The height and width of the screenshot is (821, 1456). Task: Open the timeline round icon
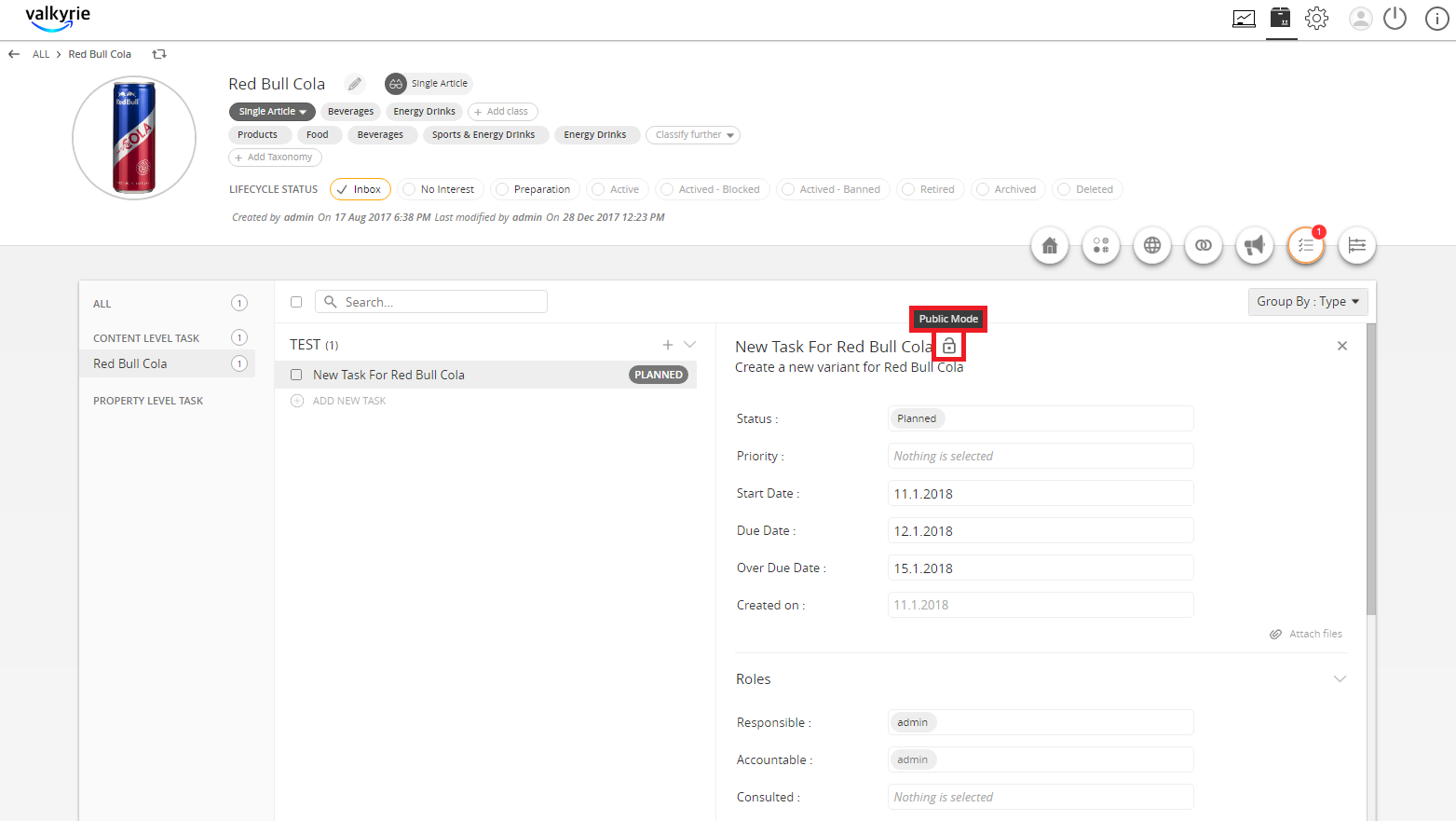click(1357, 245)
